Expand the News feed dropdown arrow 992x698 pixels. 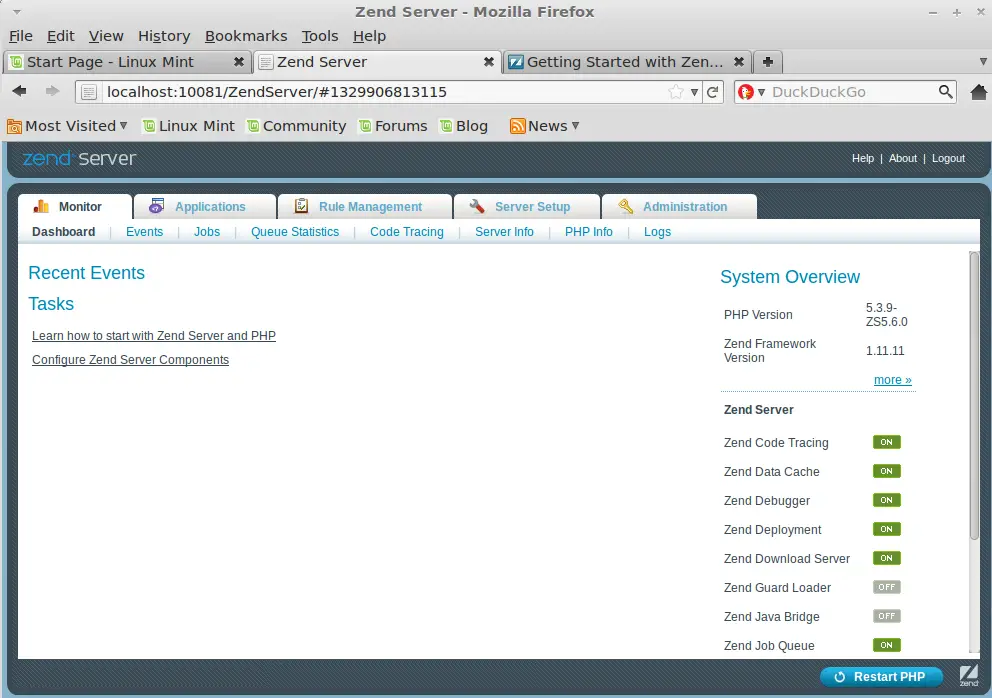coord(575,125)
